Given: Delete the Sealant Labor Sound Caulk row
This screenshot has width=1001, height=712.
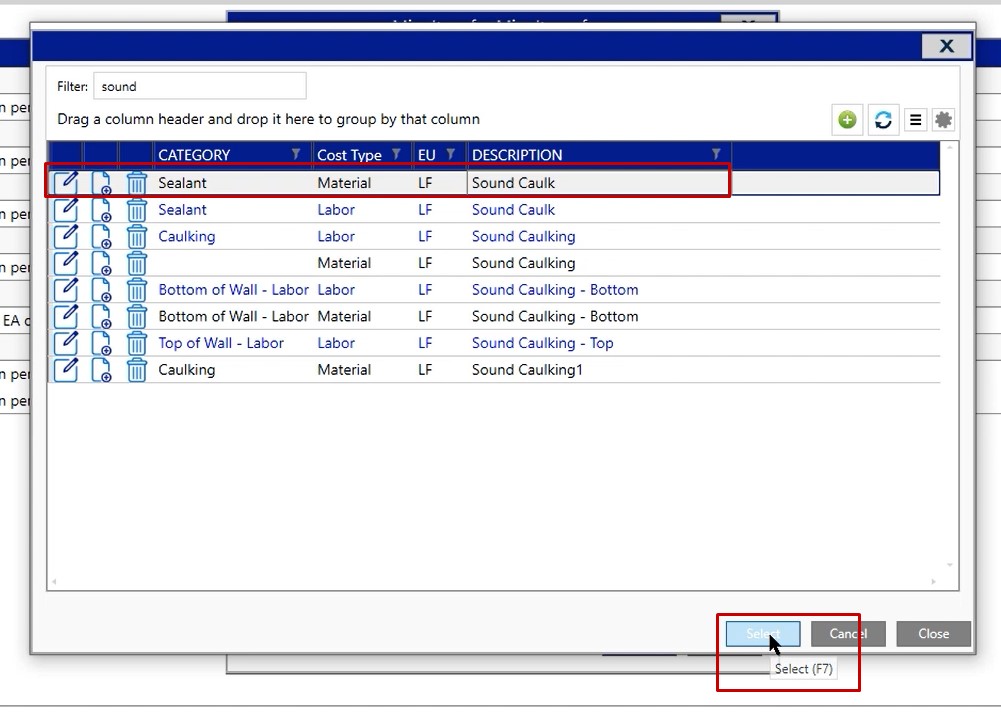Looking at the screenshot, I should tap(137, 210).
